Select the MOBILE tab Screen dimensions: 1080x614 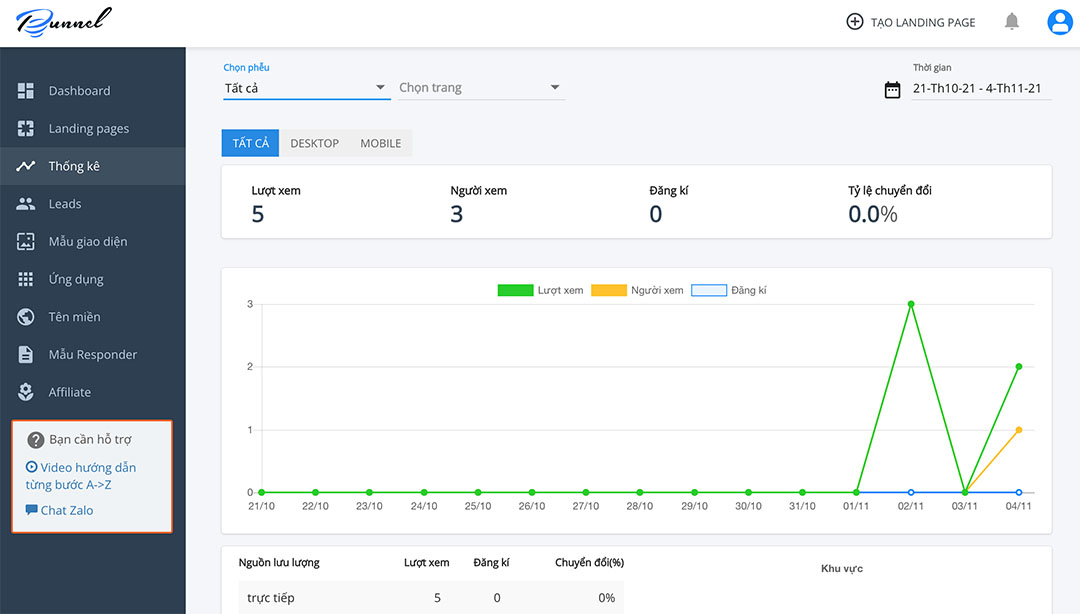tap(380, 143)
